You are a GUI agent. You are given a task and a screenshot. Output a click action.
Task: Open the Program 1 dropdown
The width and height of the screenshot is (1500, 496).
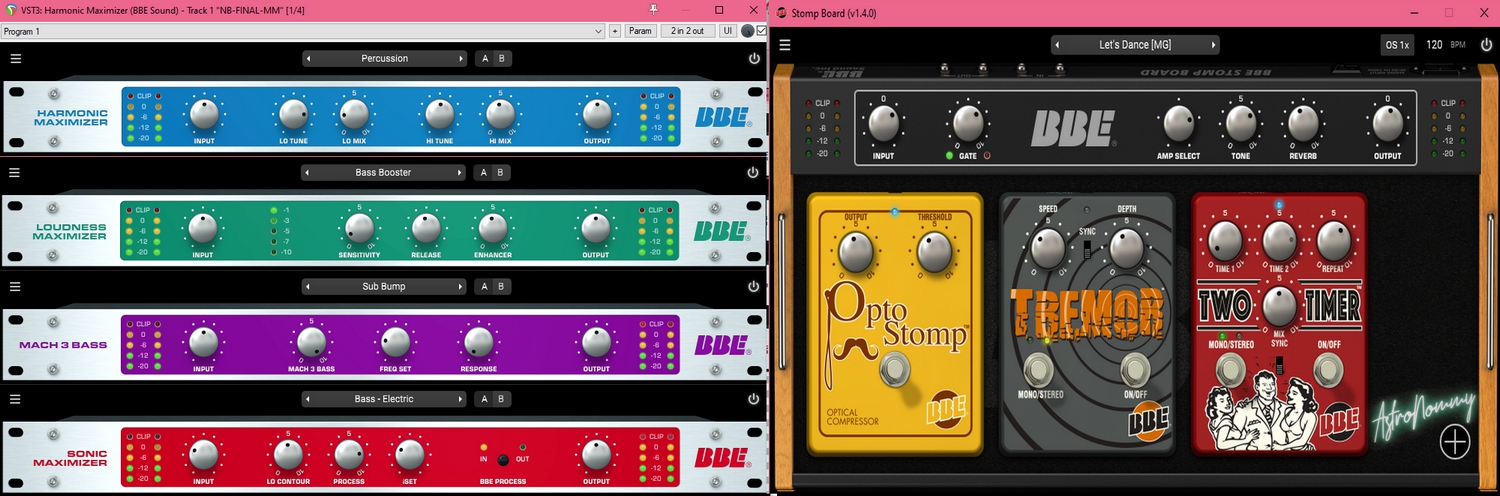300,31
